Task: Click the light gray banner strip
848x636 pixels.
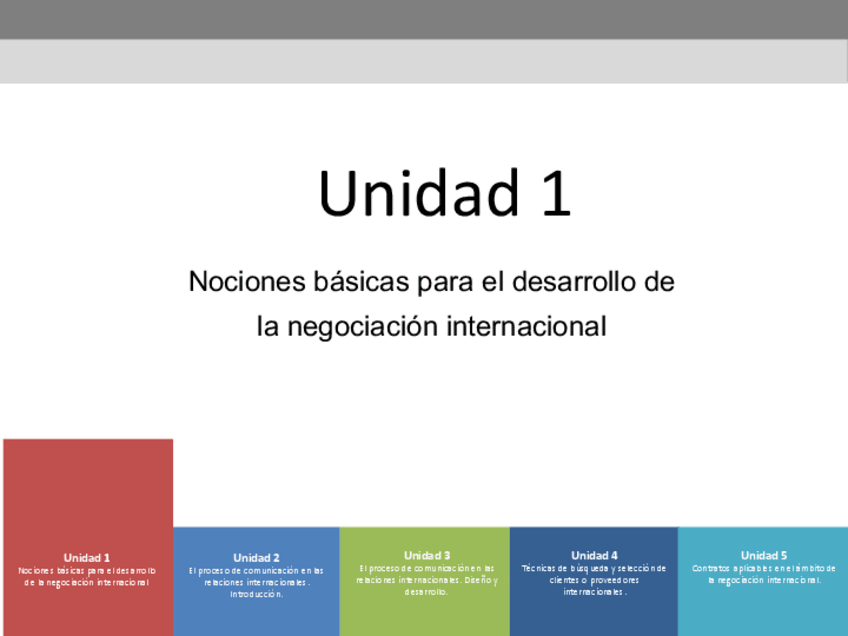Action: point(424,60)
